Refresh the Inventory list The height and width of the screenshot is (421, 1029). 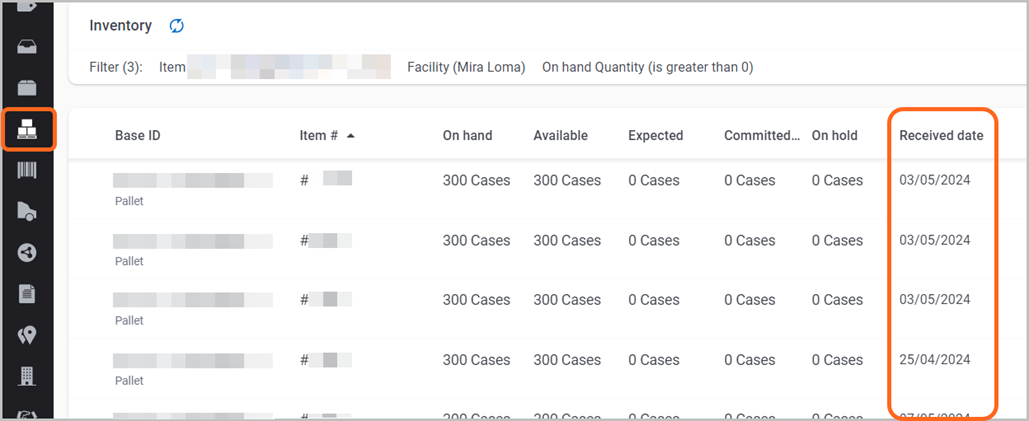tap(176, 26)
